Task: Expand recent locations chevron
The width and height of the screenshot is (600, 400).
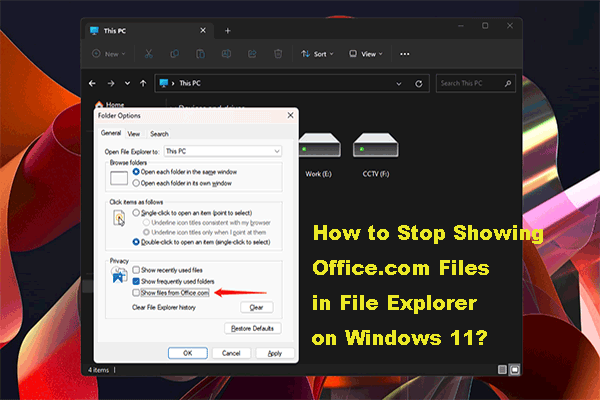Action: tap(127, 83)
